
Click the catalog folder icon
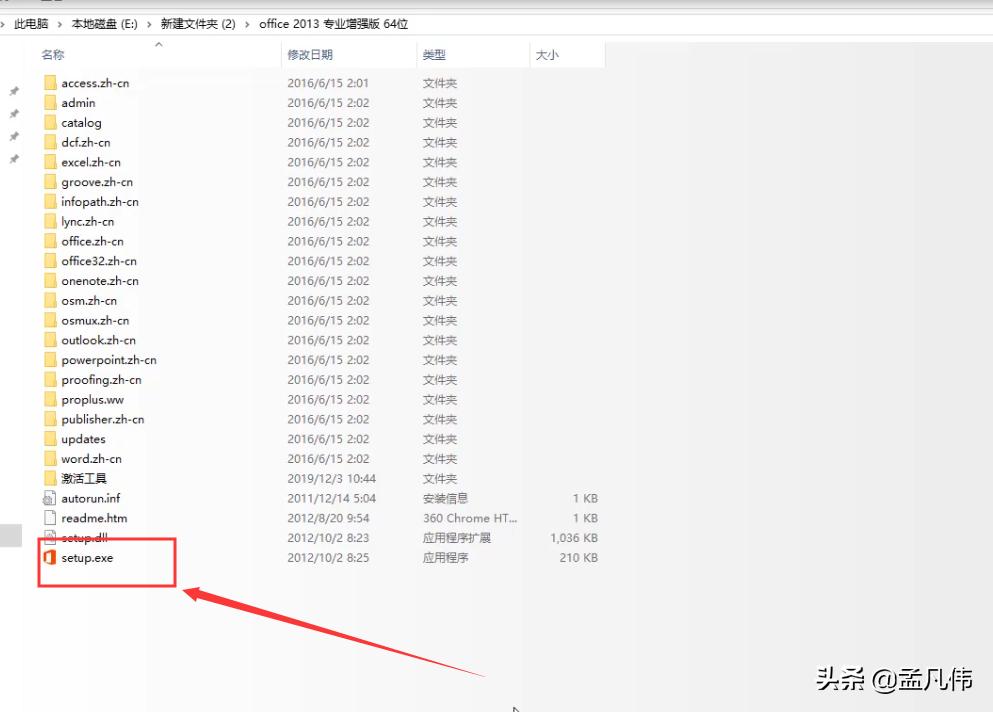coord(51,122)
